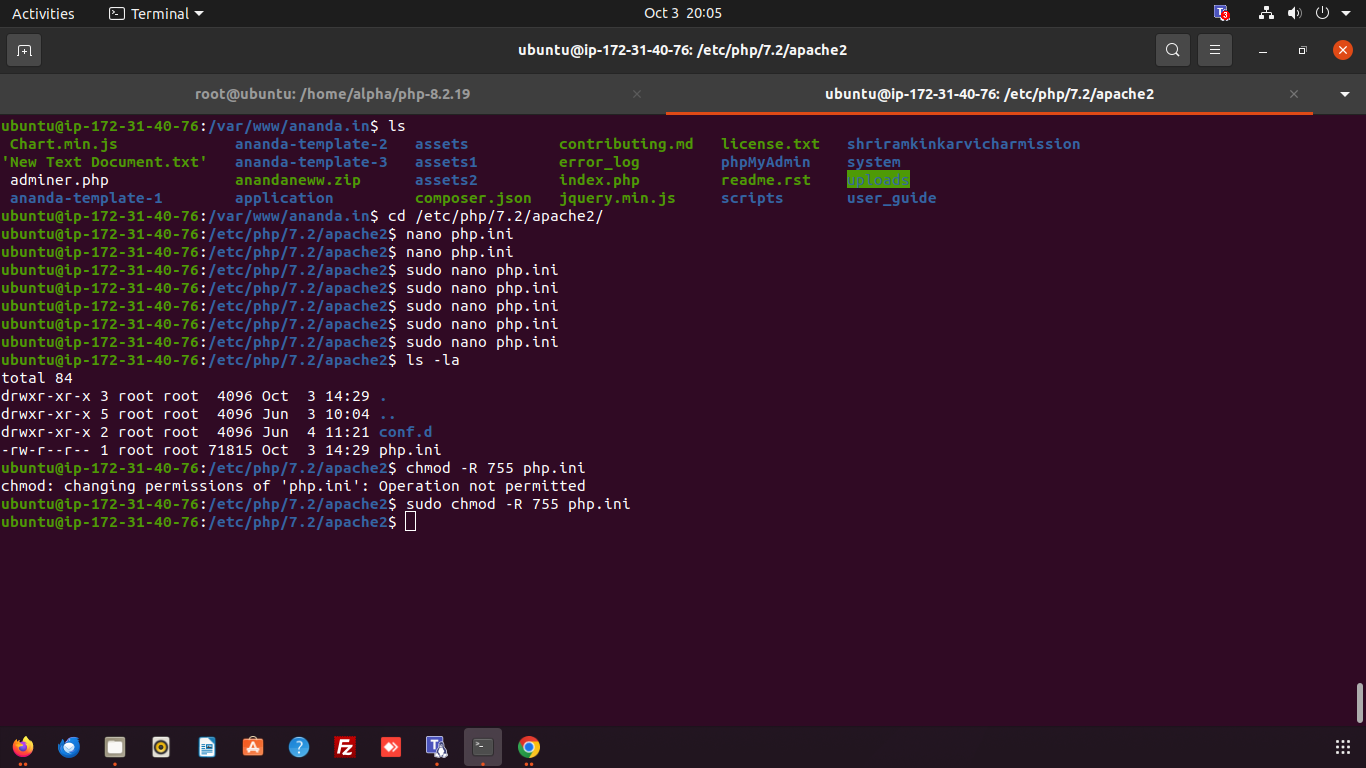Open Thunderbird mail from the dock
The height and width of the screenshot is (768, 1366).
pos(69,747)
